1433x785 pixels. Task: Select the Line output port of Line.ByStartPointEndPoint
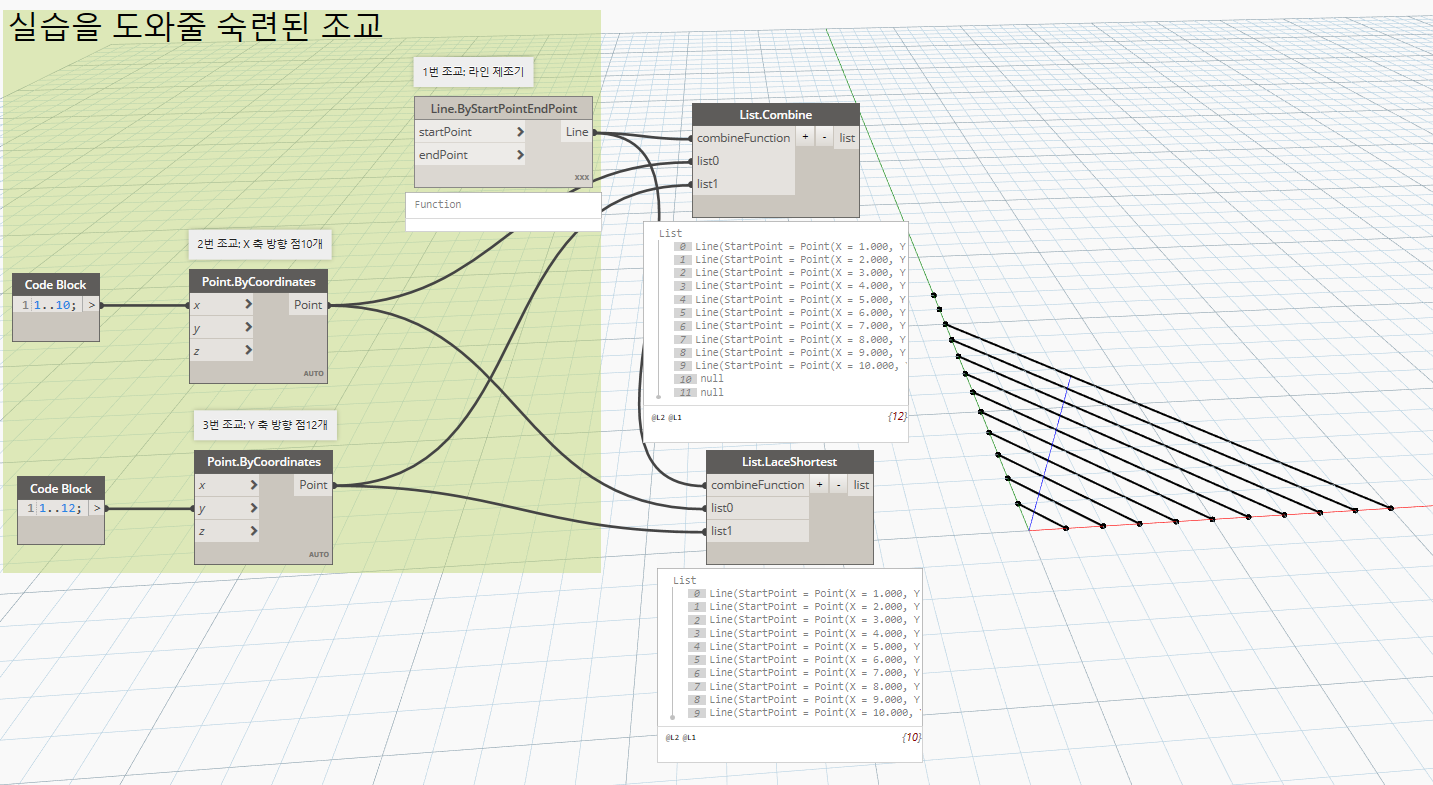tap(577, 132)
